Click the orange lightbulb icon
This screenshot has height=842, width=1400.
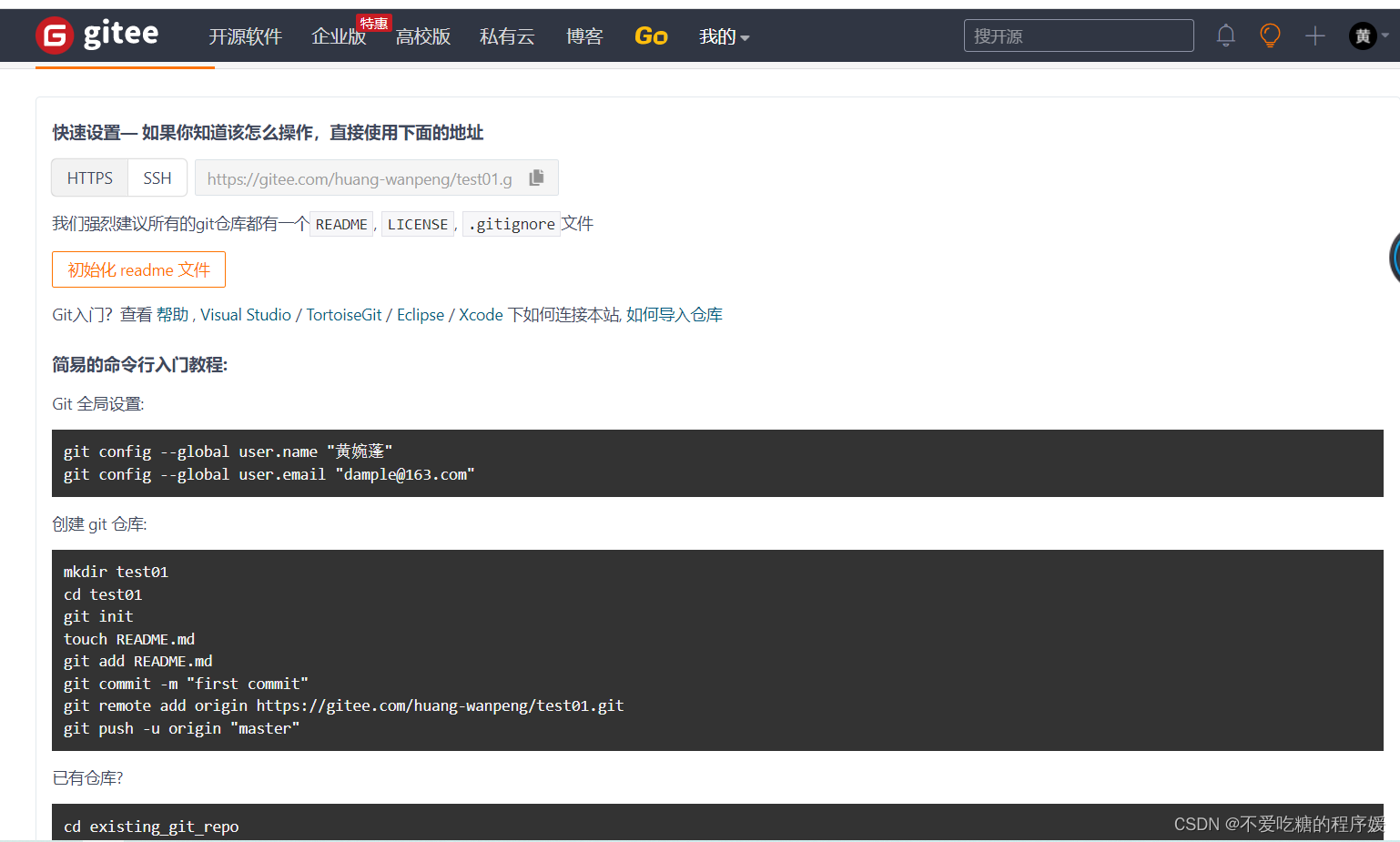(1270, 36)
